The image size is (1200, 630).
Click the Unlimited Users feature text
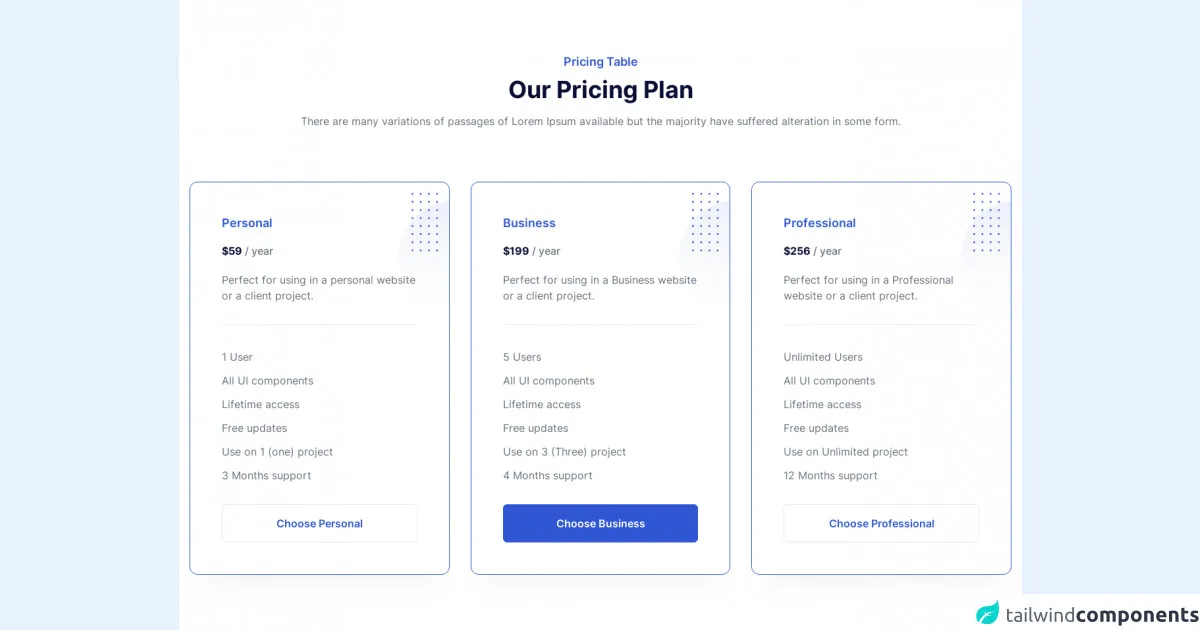822,357
